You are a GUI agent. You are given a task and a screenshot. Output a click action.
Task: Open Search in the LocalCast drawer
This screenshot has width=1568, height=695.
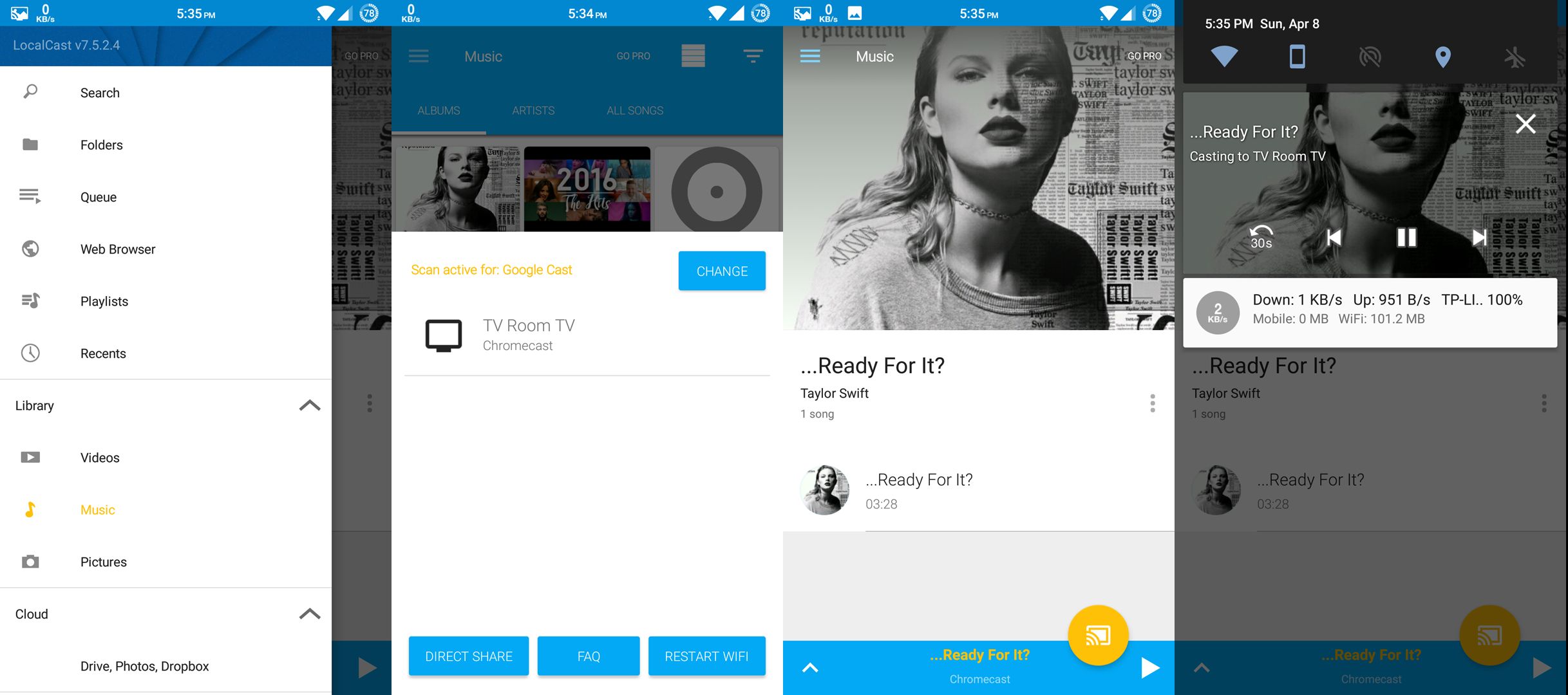165,93
